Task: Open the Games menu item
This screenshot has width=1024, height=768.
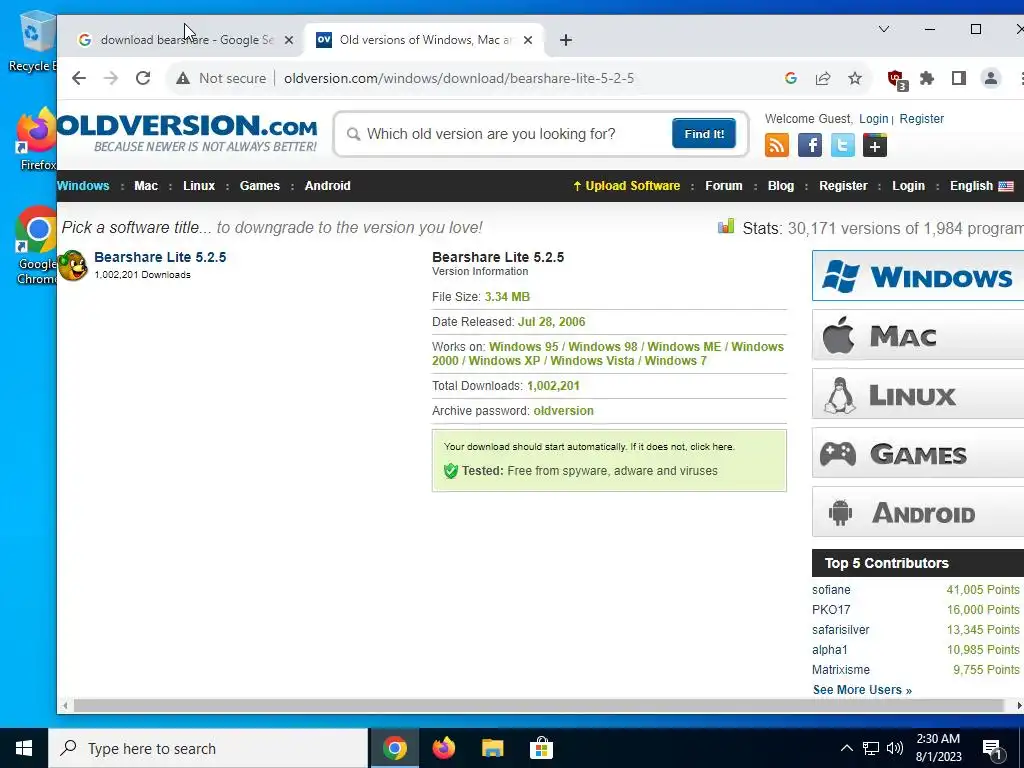Action: pos(259,185)
